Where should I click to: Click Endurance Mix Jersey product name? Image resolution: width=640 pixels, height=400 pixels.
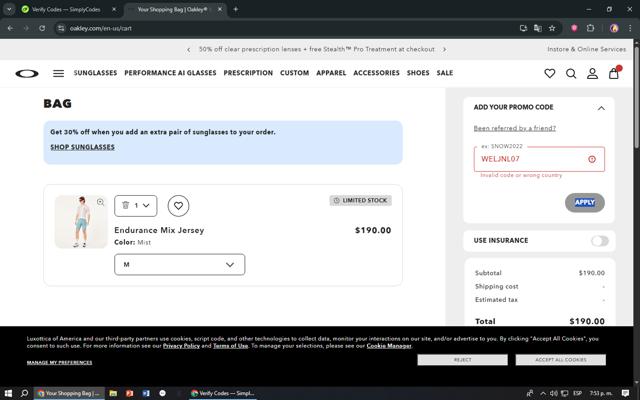(159, 230)
